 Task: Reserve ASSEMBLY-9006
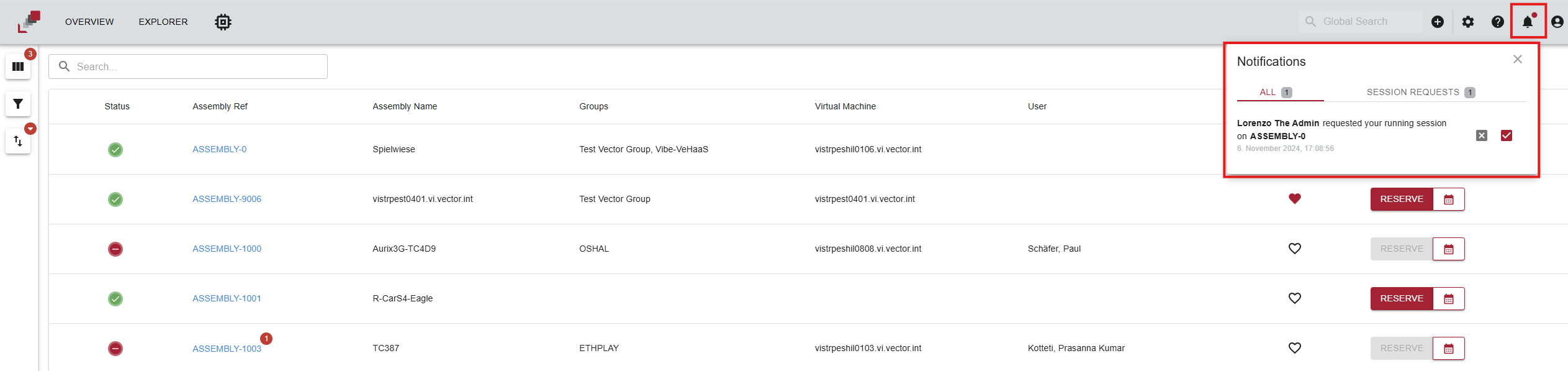click(1402, 199)
